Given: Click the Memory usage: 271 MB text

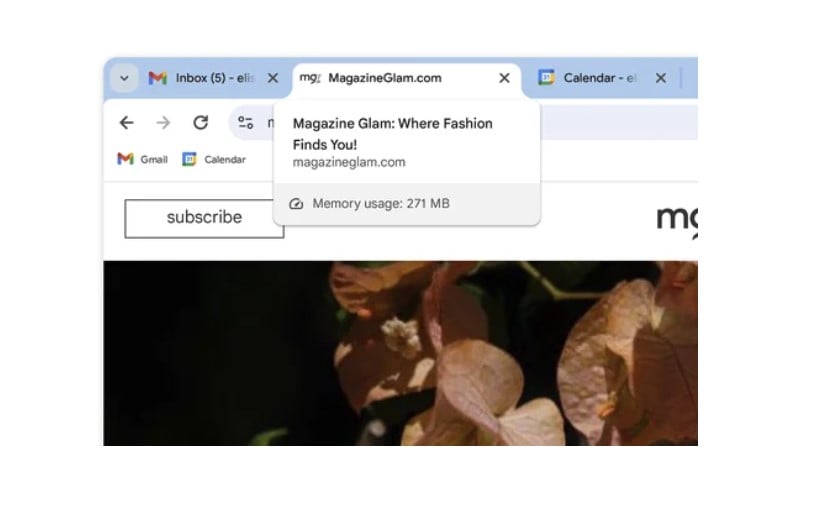Looking at the screenshot, I should (x=381, y=203).
